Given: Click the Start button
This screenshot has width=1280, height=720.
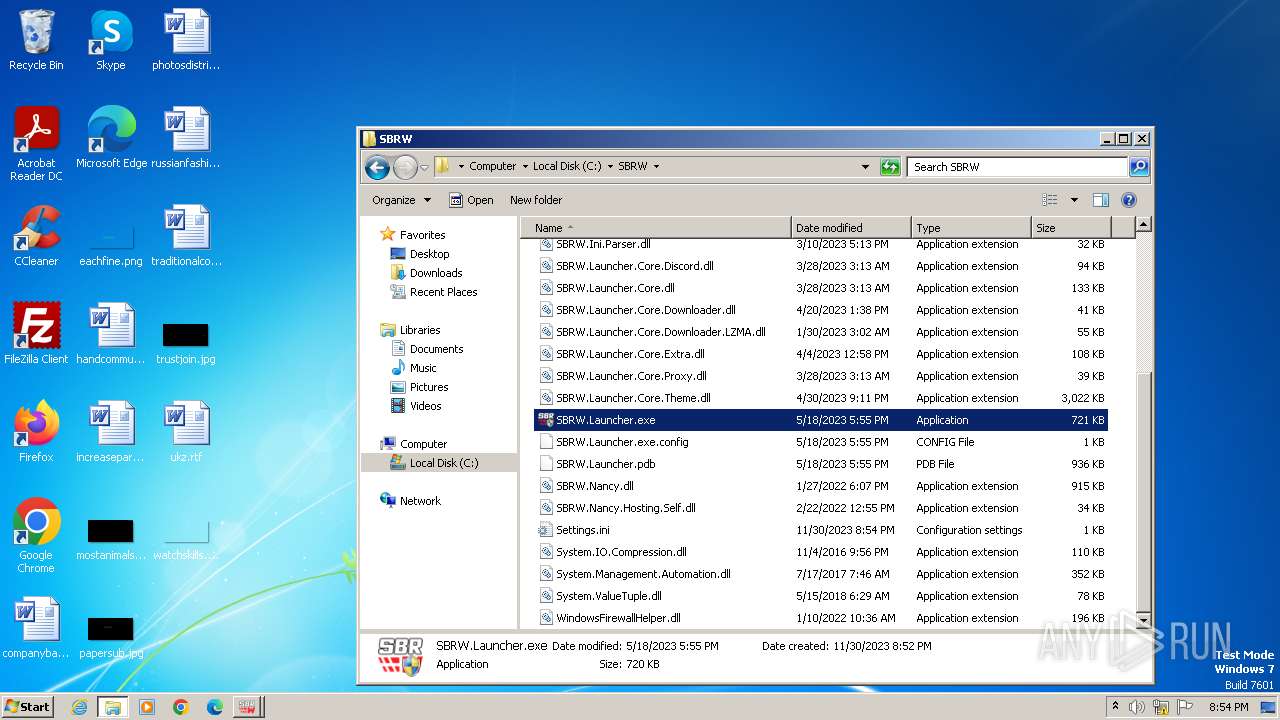Looking at the screenshot, I should tap(28, 707).
